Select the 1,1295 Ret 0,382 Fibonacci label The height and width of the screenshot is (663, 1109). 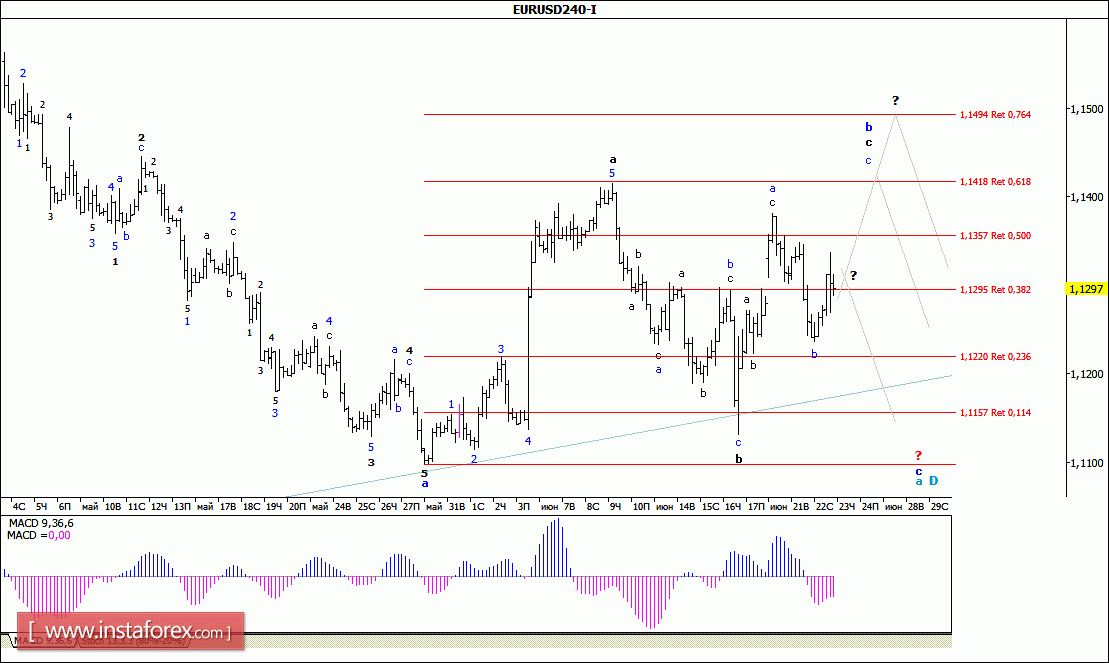(995, 289)
